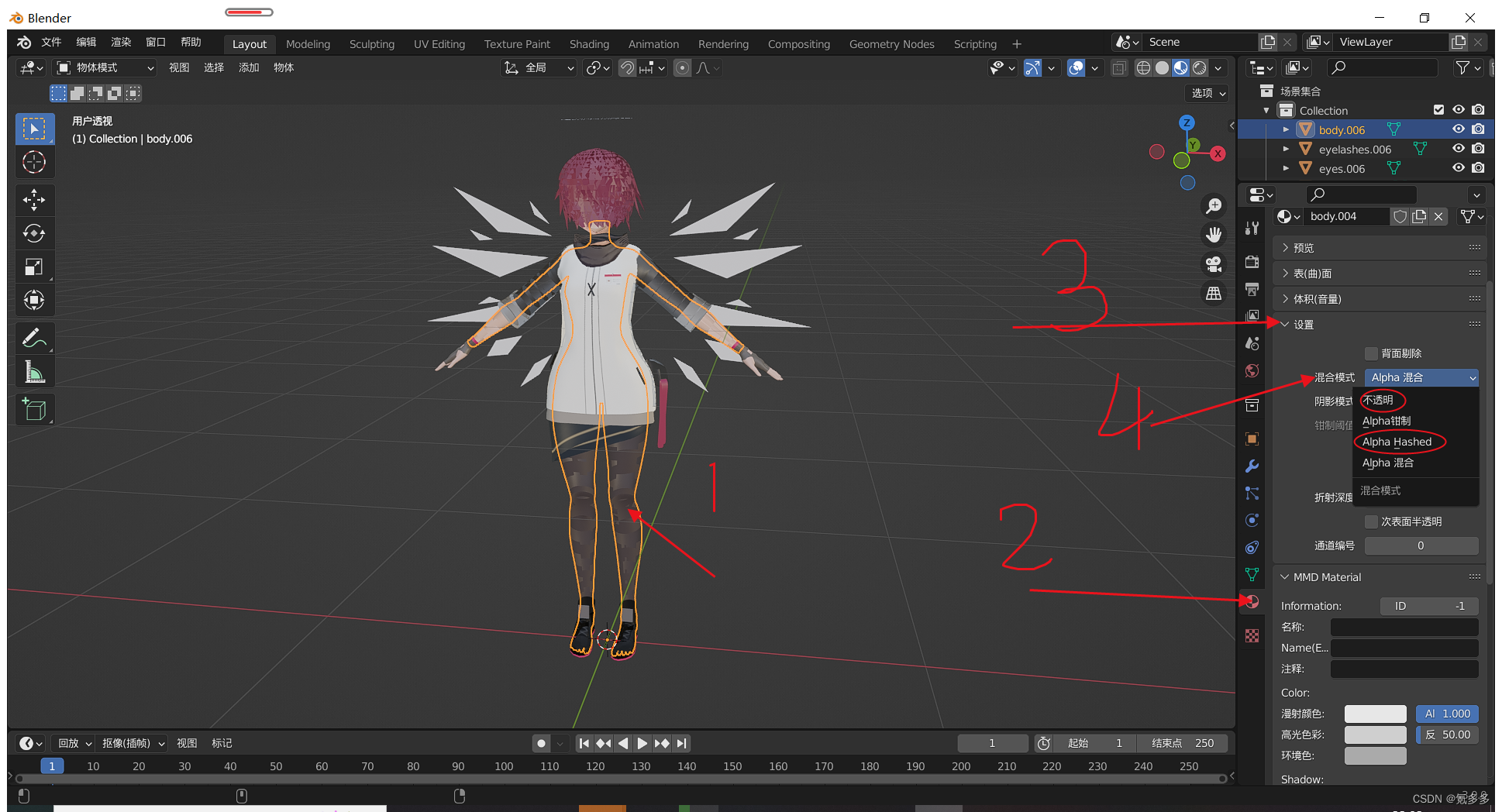Viewport: 1502px width, 812px height.
Task: Click the viewport zoom magnifier icon
Action: [x=1214, y=206]
